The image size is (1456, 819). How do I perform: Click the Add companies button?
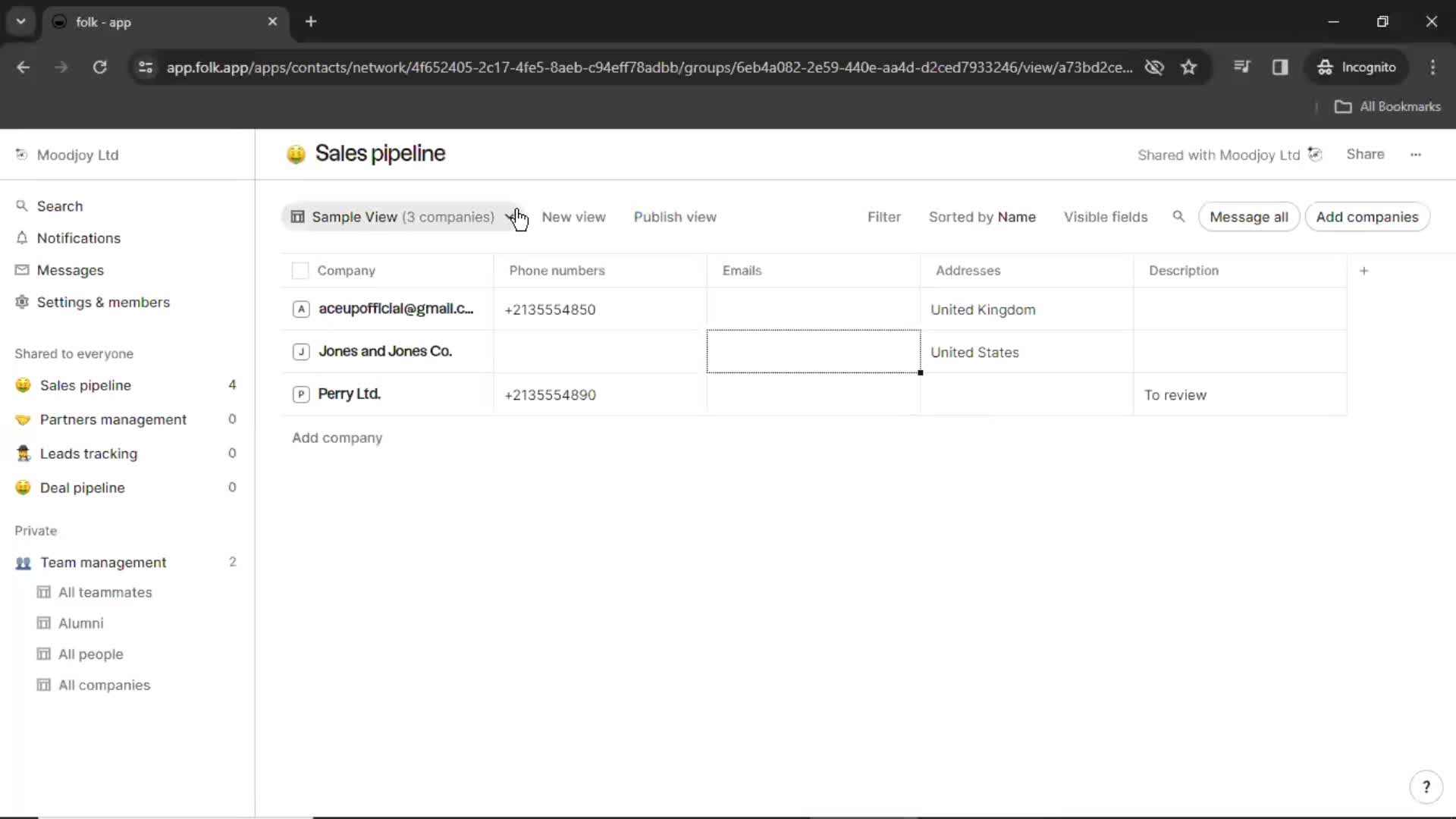(x=1367, y=217)
